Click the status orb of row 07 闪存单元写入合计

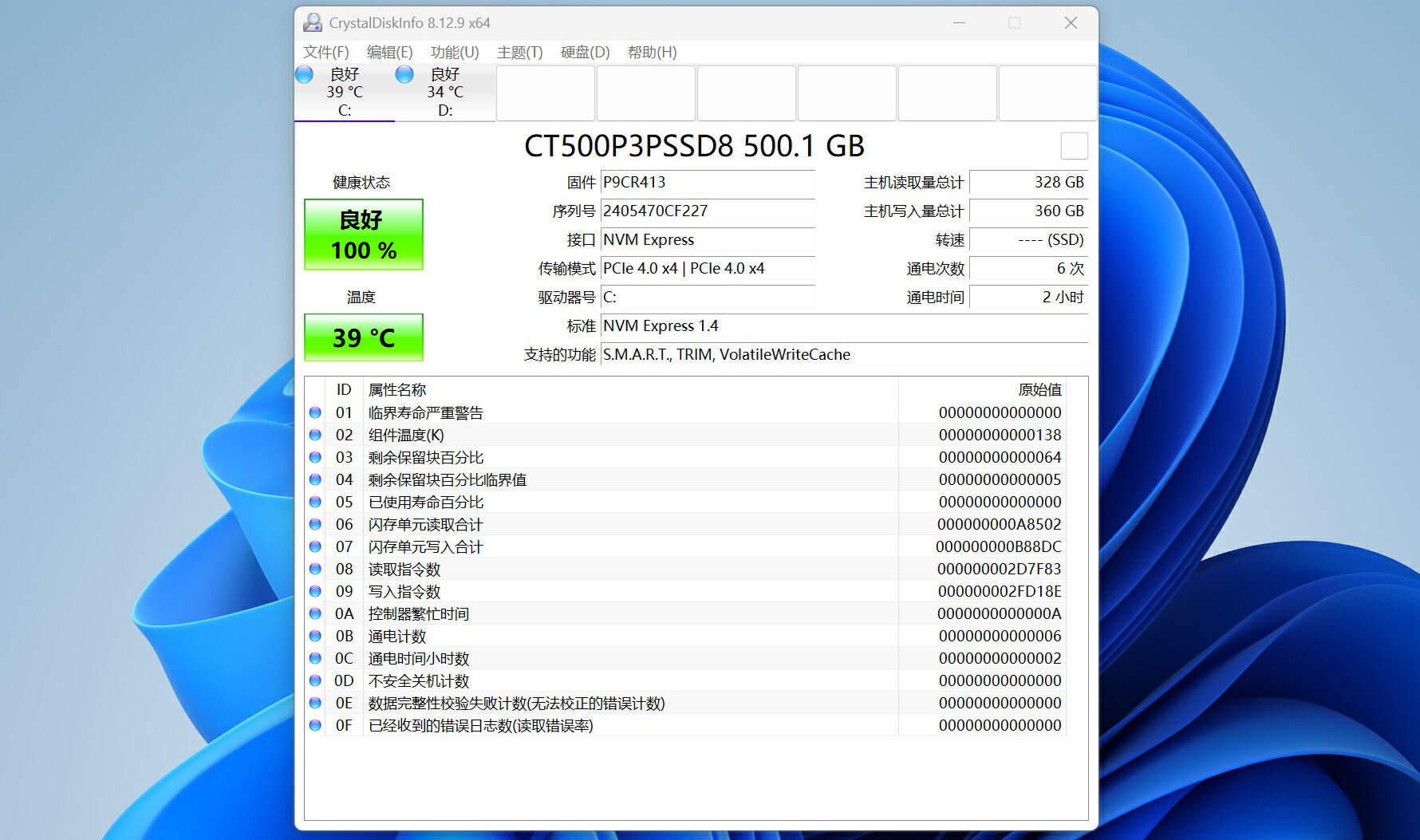315,546
